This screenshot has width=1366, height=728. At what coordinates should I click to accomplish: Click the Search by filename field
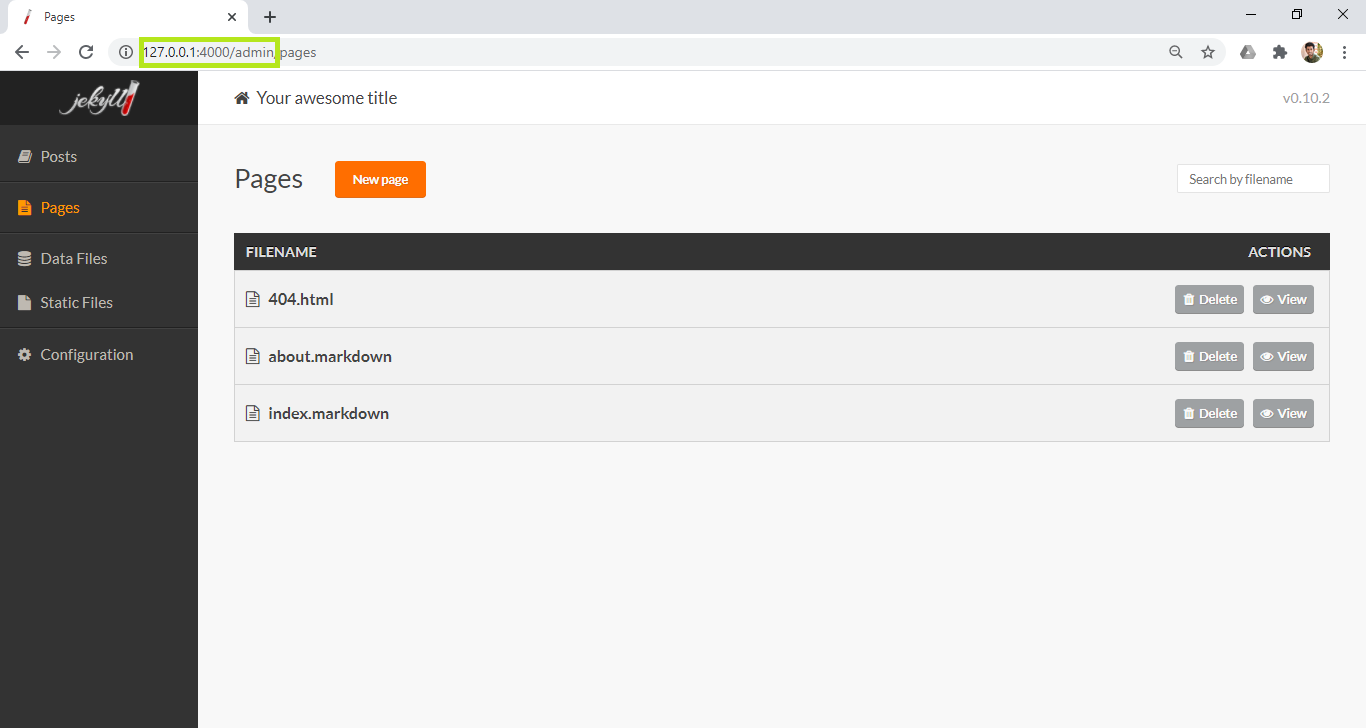coord(1253,179)
